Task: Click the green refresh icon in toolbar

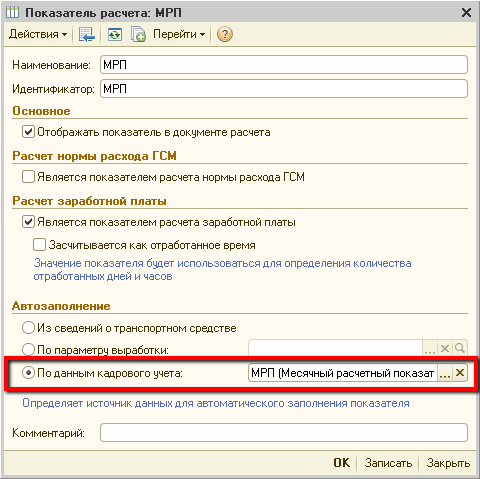Action: 115,34
